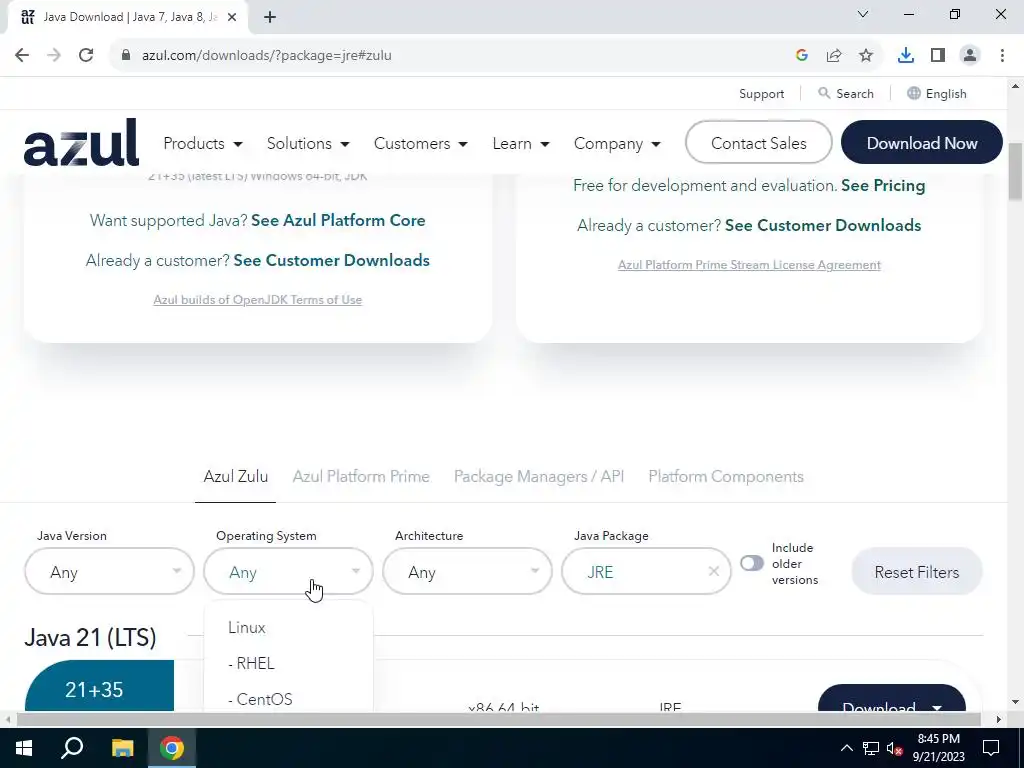
Task: Open See Pricing link
Action: click(883, 185)
